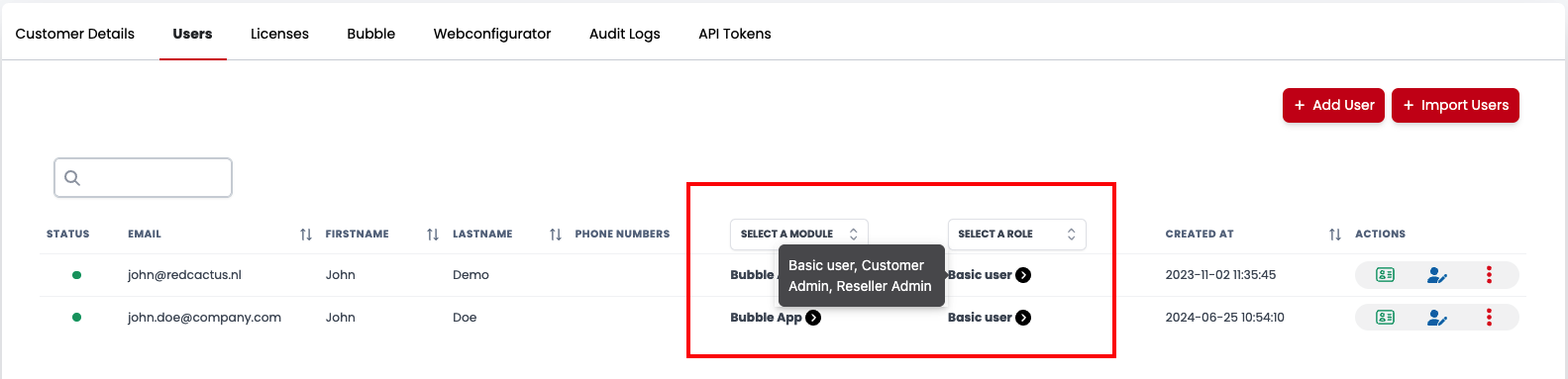Click the Add User button
The width and height of the screenshot is (1568, 379).
(x=1333, y=105)
